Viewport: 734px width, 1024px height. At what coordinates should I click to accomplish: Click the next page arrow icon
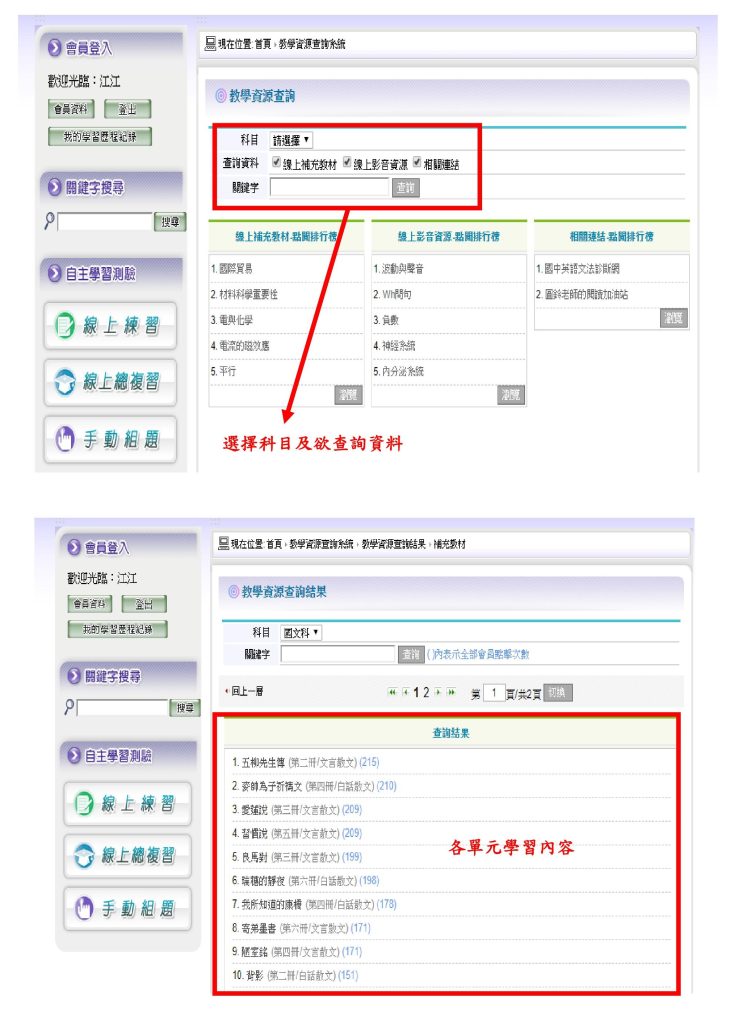(437, 692)
